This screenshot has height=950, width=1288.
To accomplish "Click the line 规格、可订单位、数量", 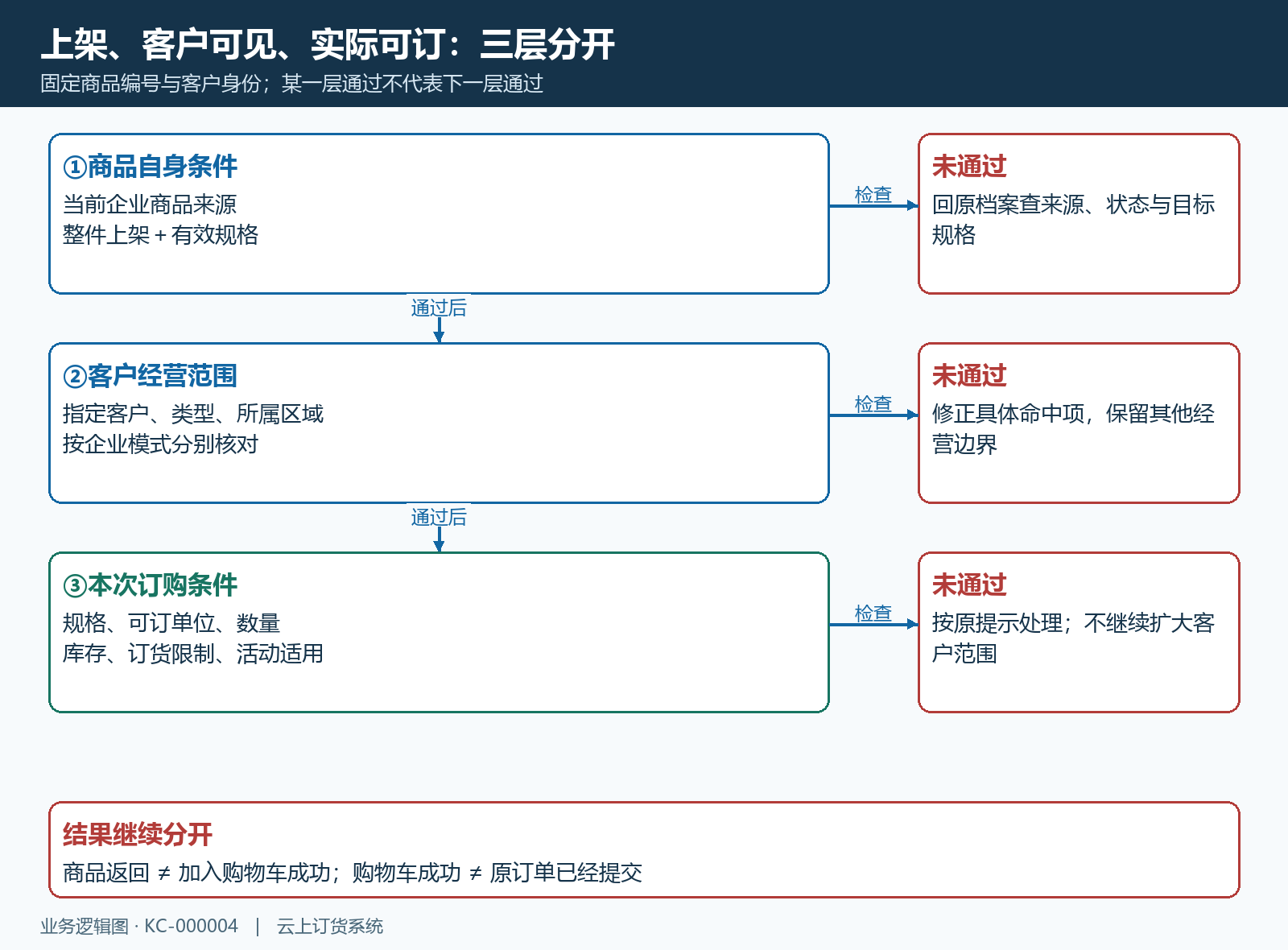I will click(x=171, y=623).
